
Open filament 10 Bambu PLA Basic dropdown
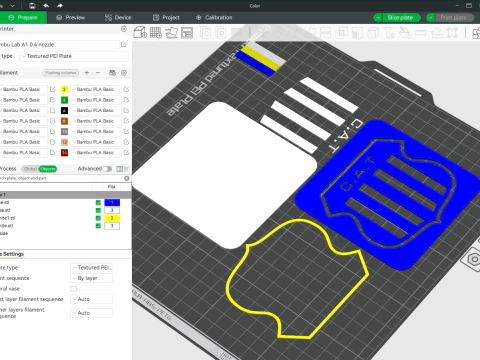click(x=95, y=131)
